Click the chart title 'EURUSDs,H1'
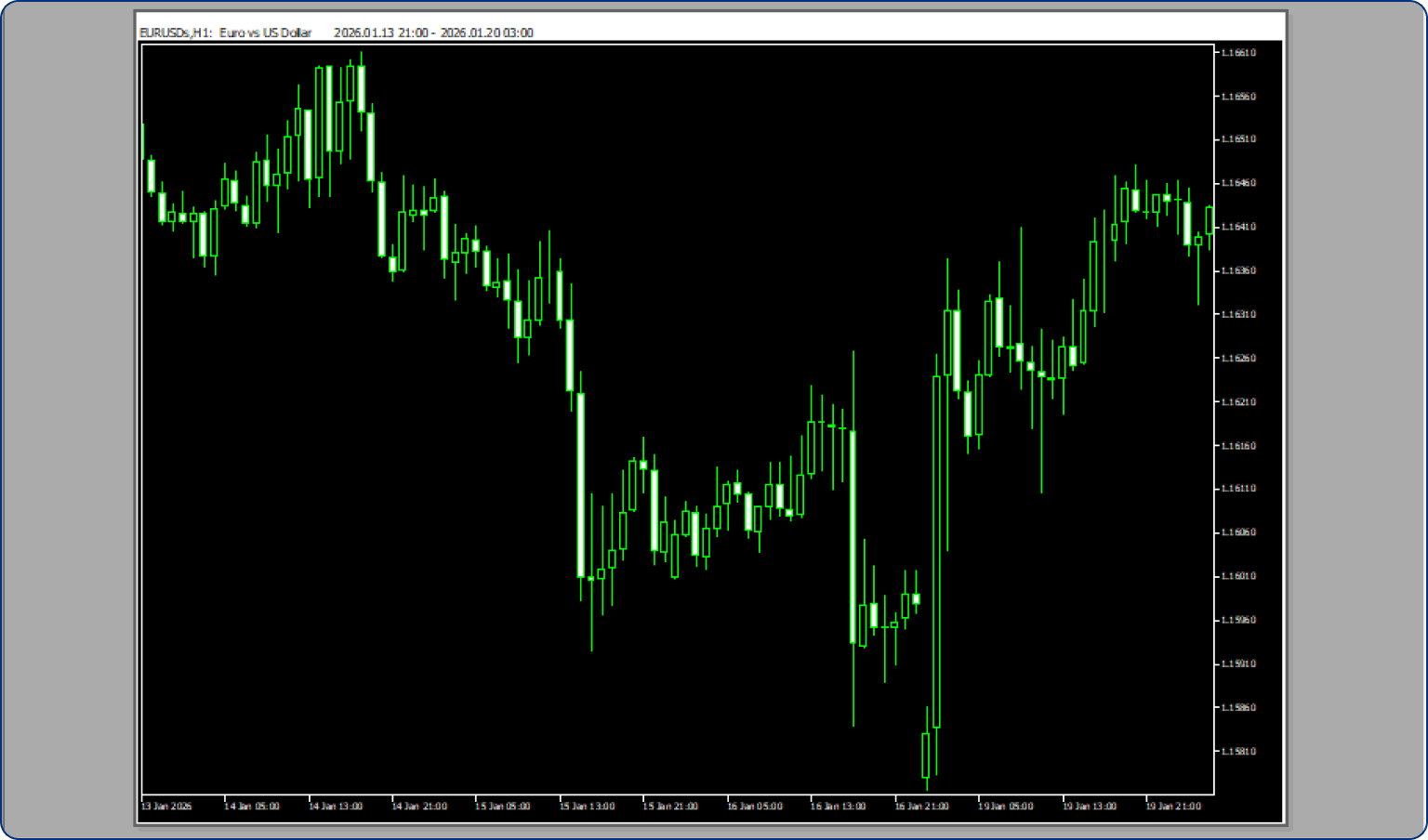 (x=175, y=33)
